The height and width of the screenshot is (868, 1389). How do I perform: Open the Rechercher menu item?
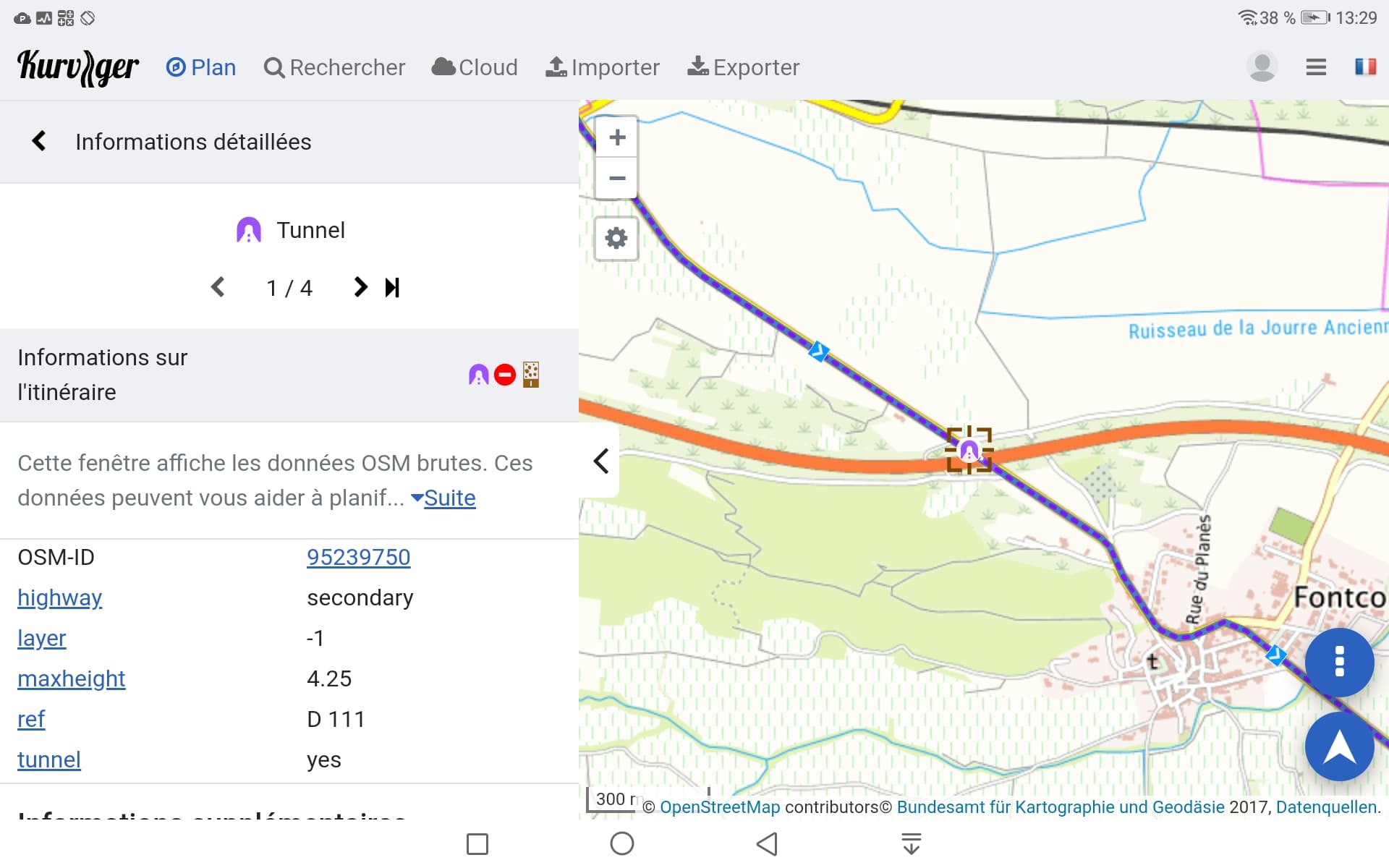click(334, 67)
